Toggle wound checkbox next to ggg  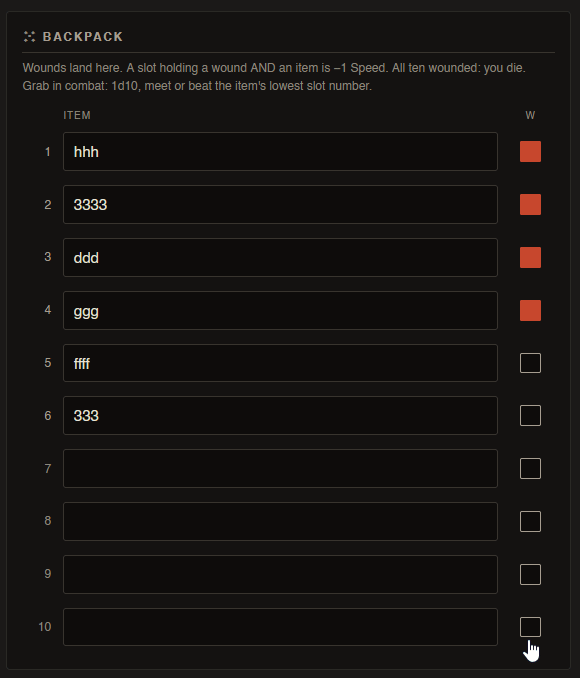coord(530,310)
